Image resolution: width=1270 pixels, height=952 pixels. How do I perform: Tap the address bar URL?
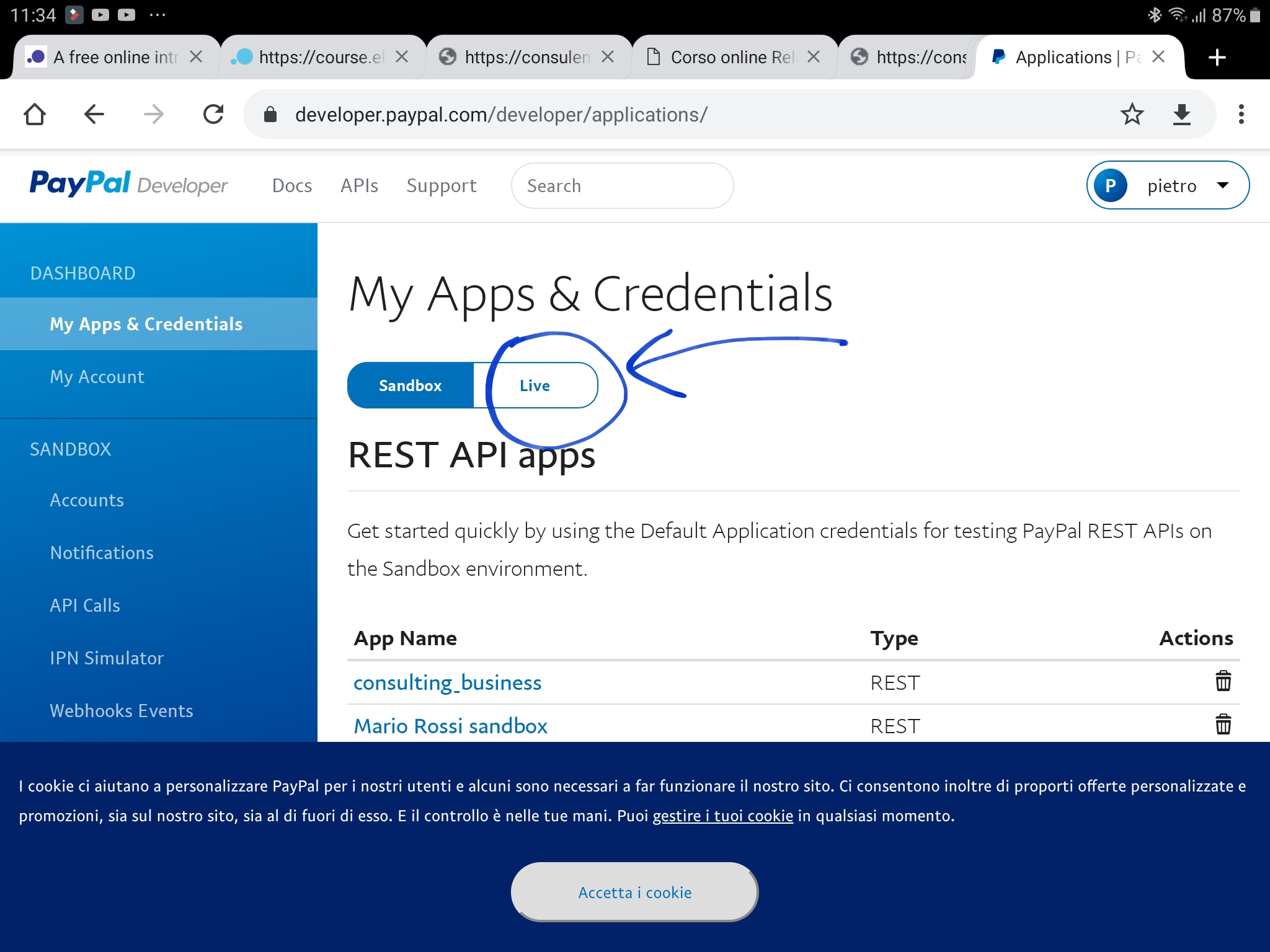coord(501,115)
